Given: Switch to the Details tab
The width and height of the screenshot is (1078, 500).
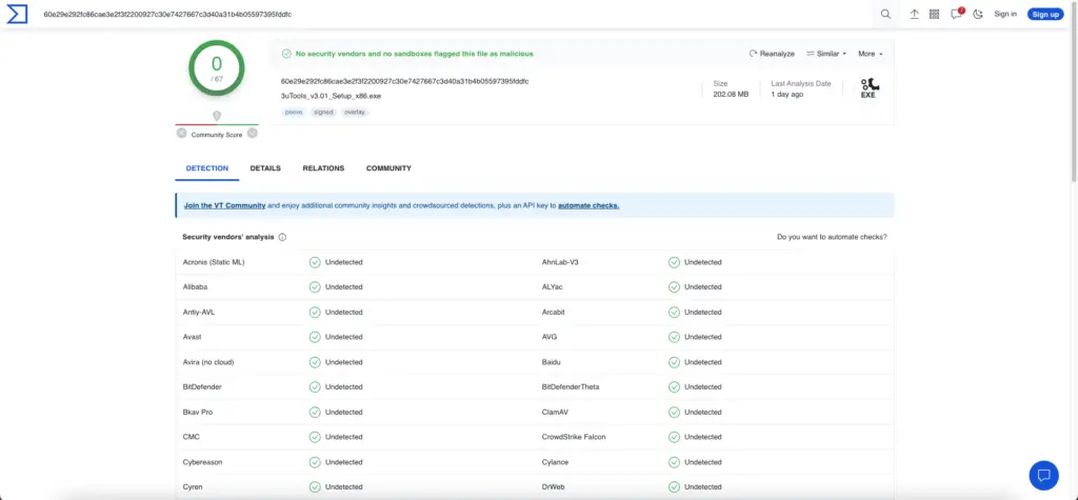Looking at the screenshot, I should coord(265,169).
